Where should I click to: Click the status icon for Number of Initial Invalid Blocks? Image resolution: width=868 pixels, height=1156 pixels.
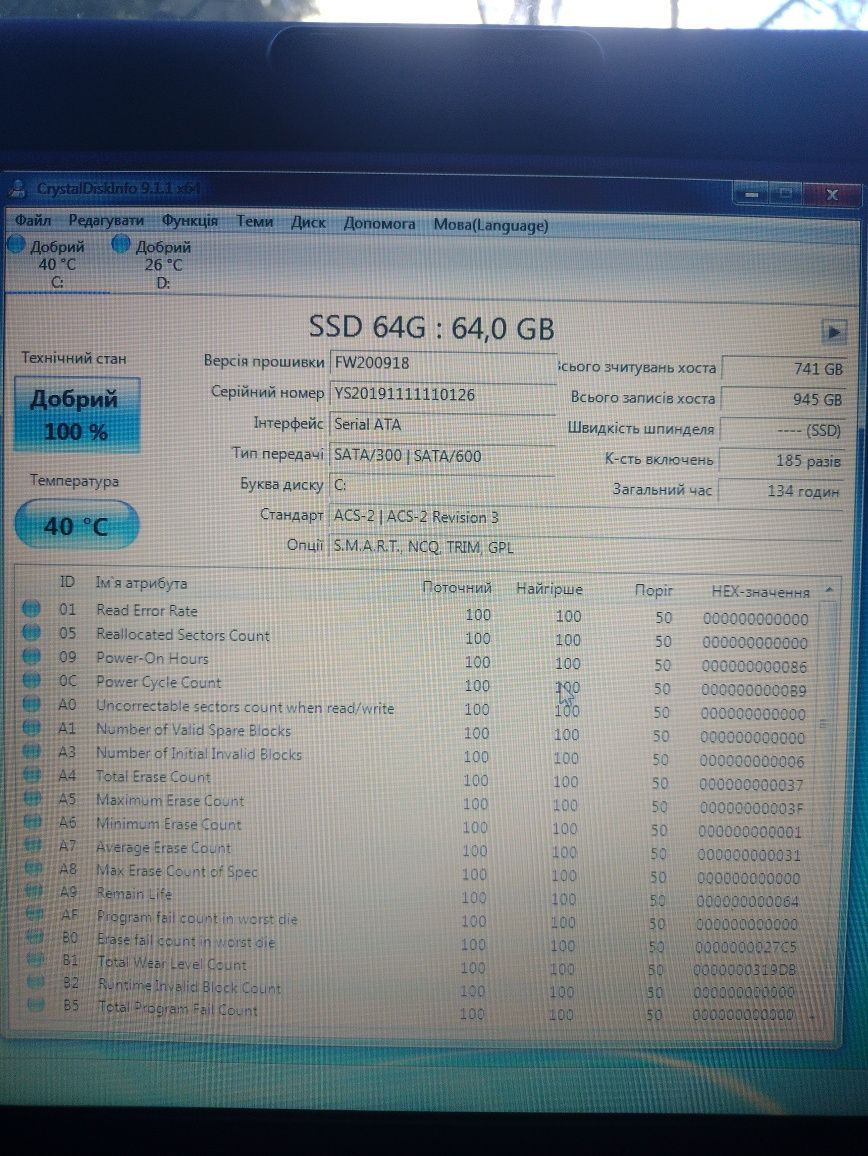[x=31, y=751]
